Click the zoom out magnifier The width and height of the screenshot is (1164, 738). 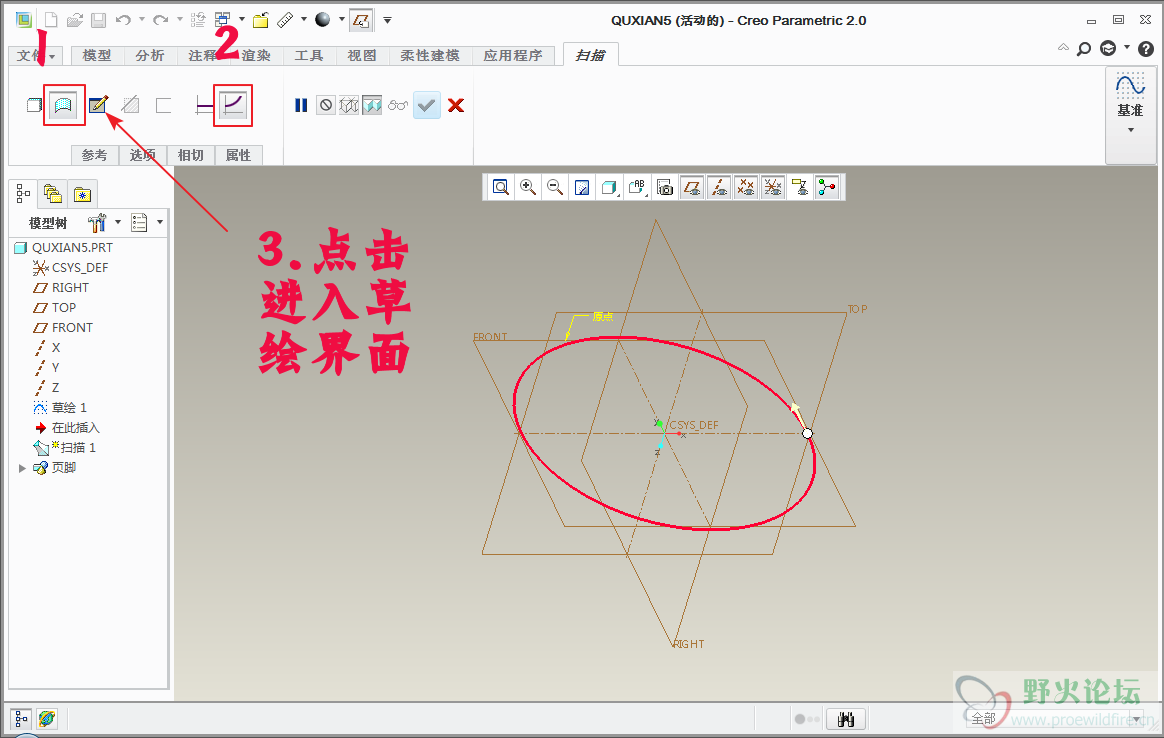click(555, 187)
